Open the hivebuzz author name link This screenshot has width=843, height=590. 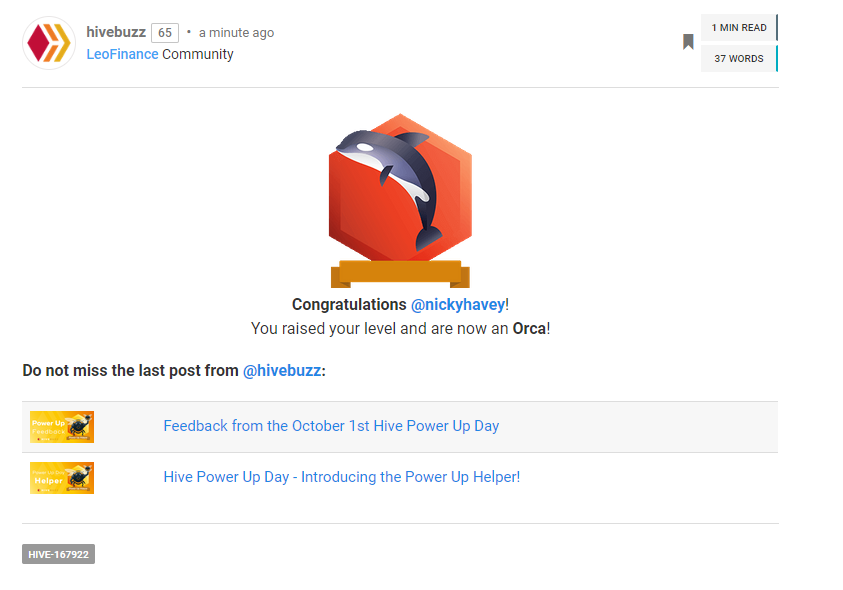click(x=116, y=32)
